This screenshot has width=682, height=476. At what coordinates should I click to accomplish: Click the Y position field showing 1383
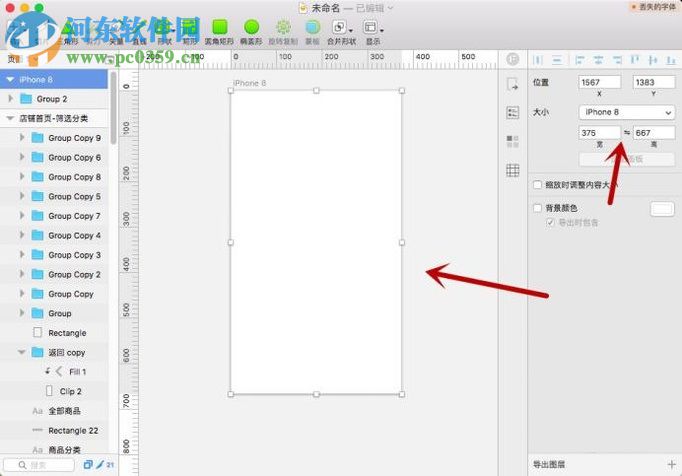pyautogui.click(x=654, y=82)
